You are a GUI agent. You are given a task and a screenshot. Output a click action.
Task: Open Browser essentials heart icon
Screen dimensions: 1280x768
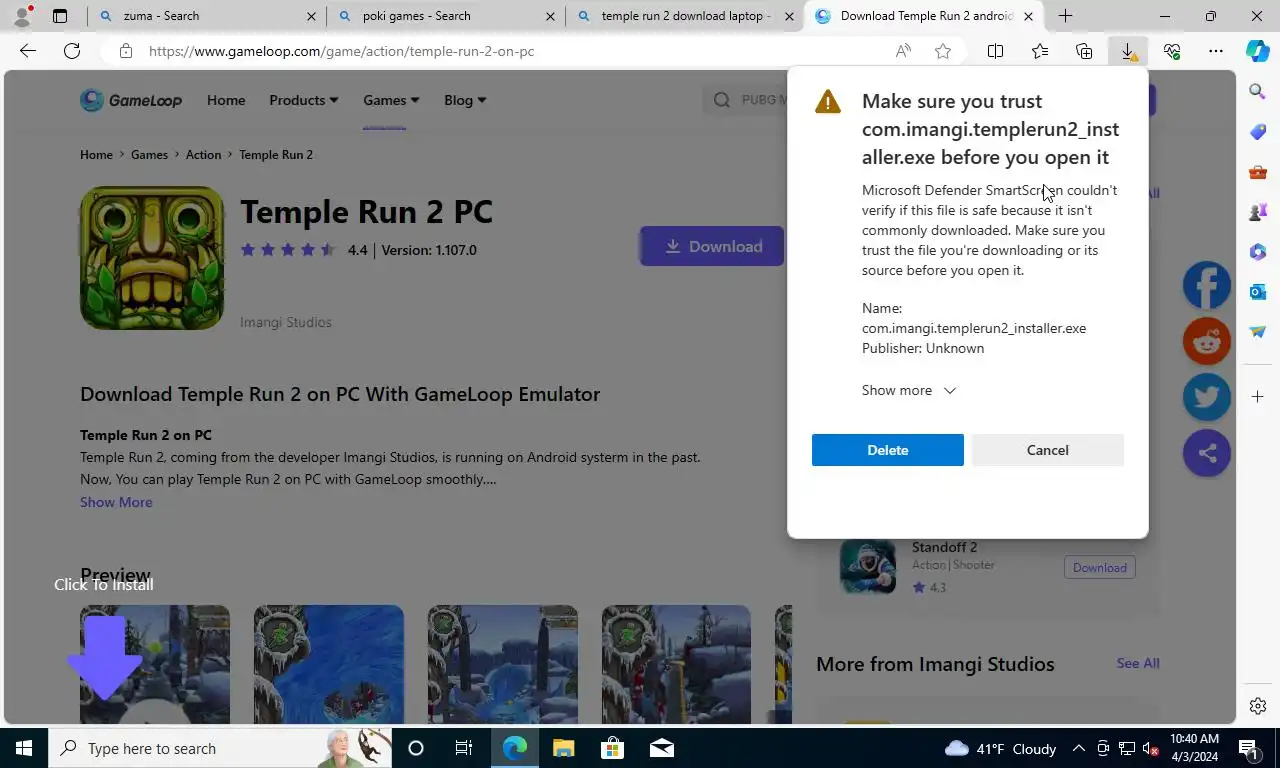[x=1172, y=51]
